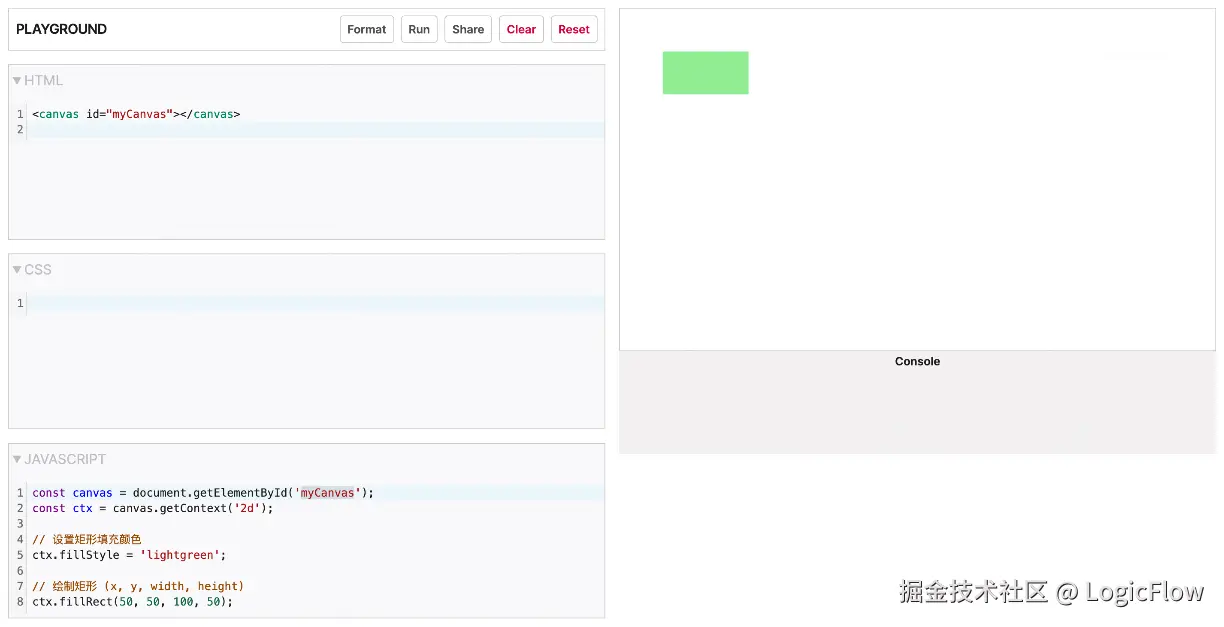Click the fillStyle lightgreen code line

[x=129, y=555]
